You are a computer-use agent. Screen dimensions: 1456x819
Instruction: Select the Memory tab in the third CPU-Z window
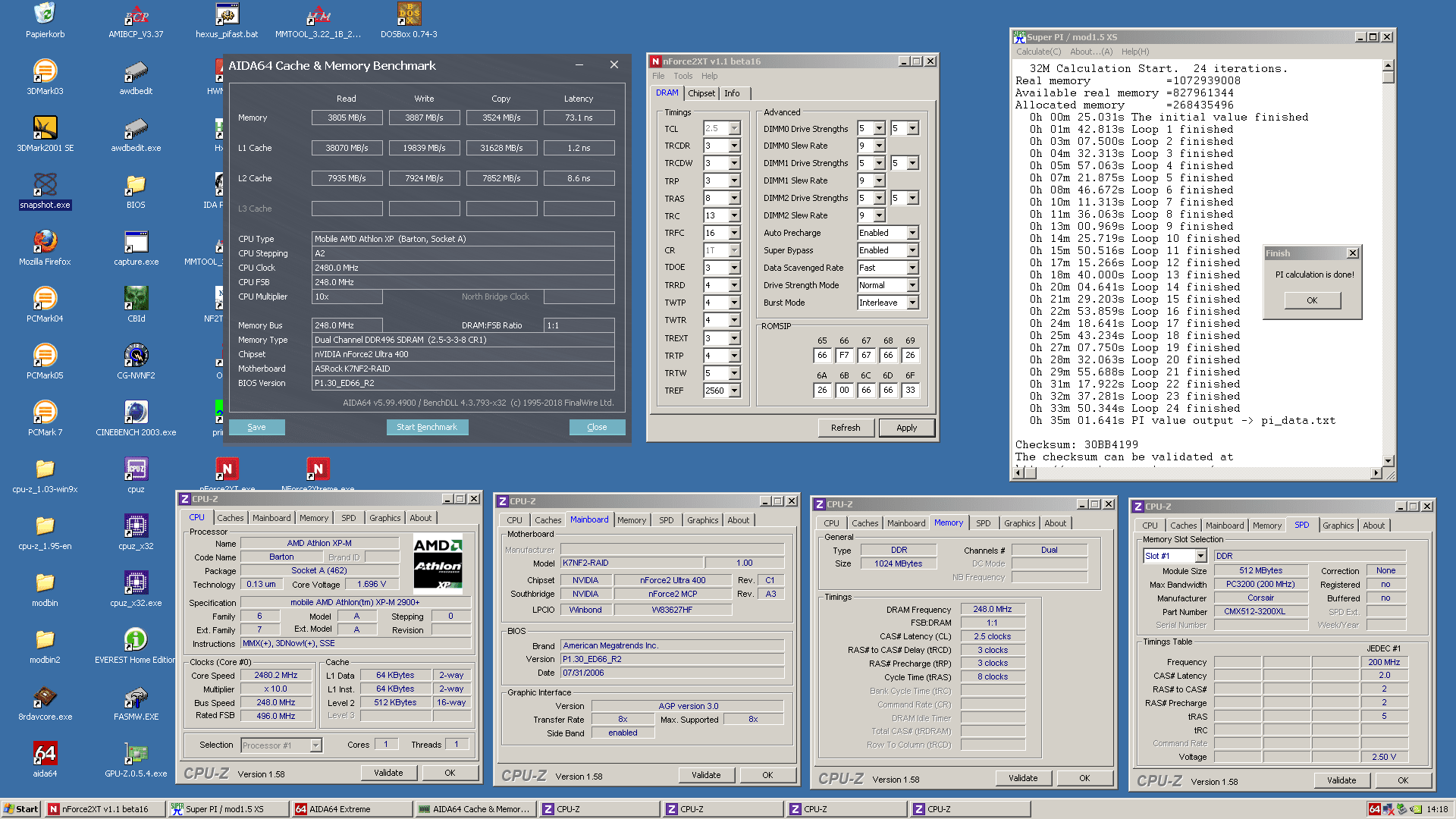tap(949, 522)
